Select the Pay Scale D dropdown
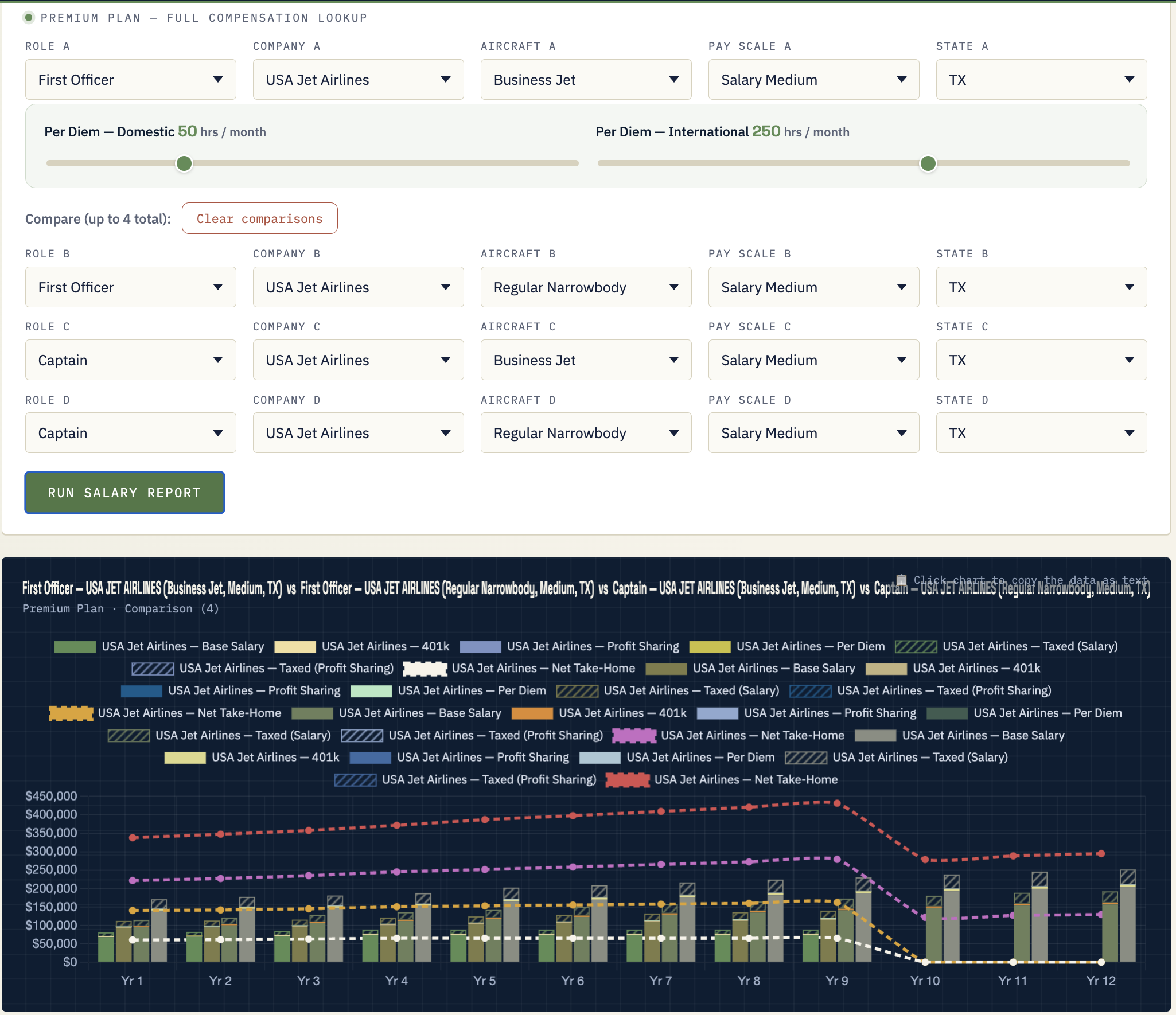1176x1015 pixels. (x=814, y=433)
